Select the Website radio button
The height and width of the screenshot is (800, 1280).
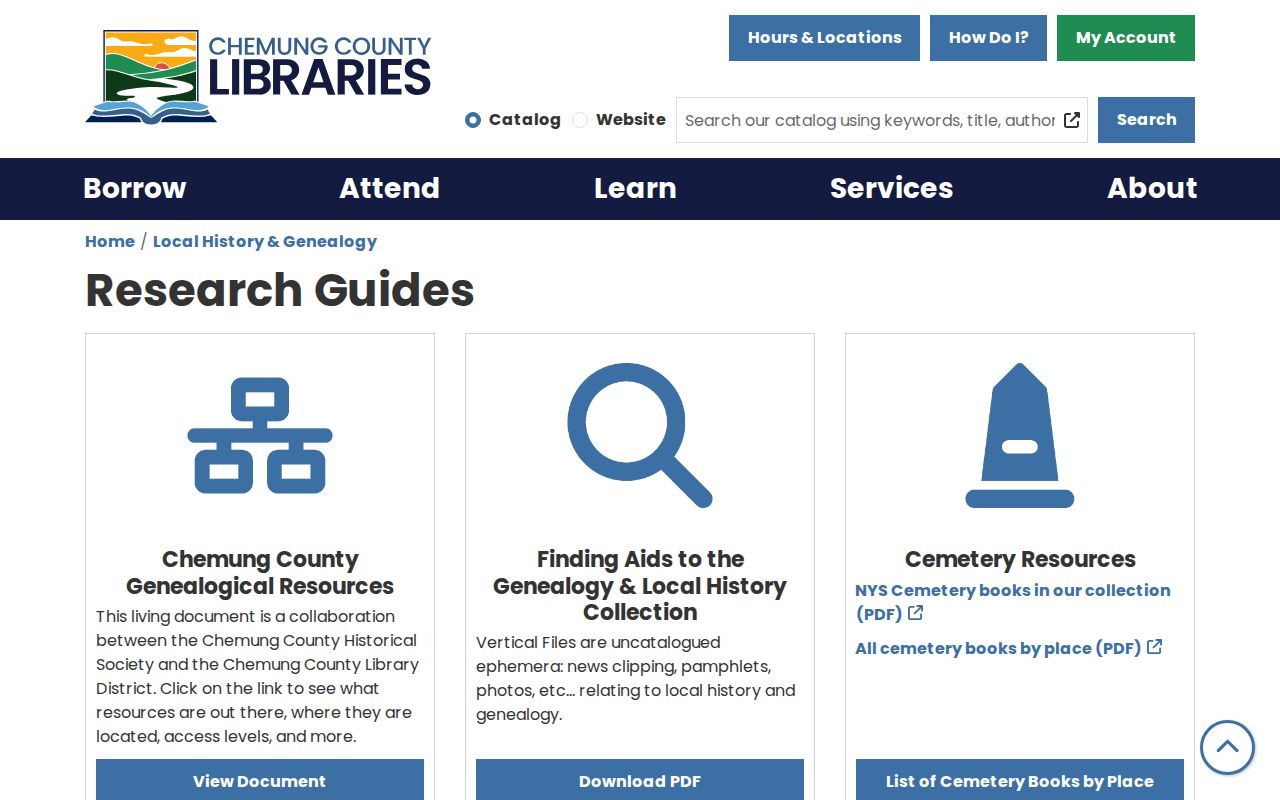point(580,120)
